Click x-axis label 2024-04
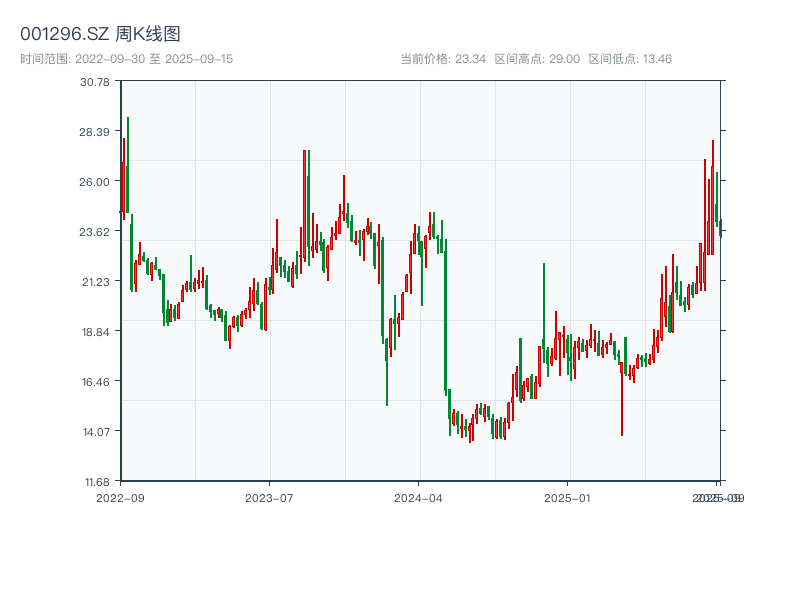This screenshot has height=600, width=800. point(418,498)
